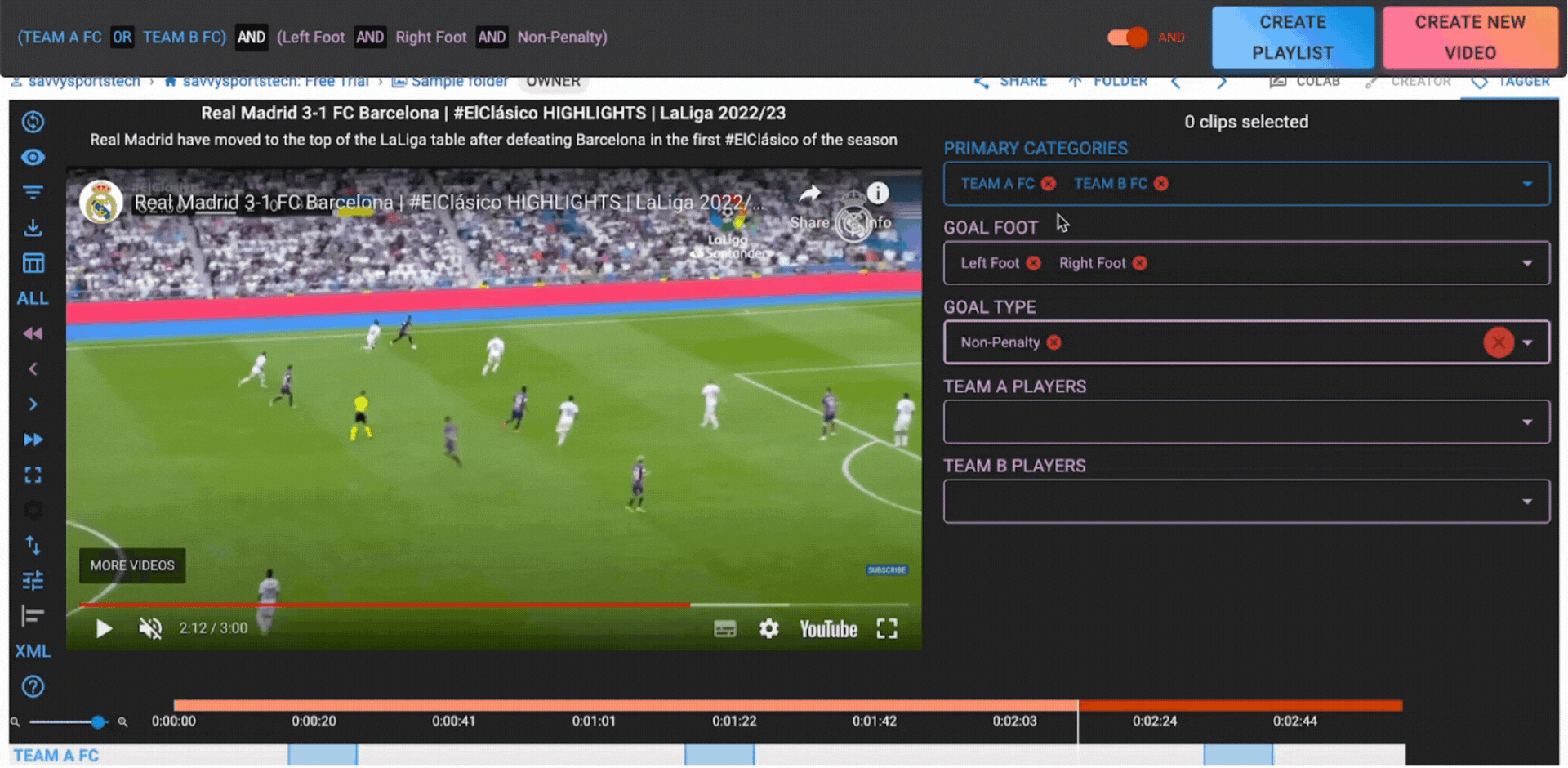Toggle YouTube subtitles captions icon

click(x=725, y=628)
